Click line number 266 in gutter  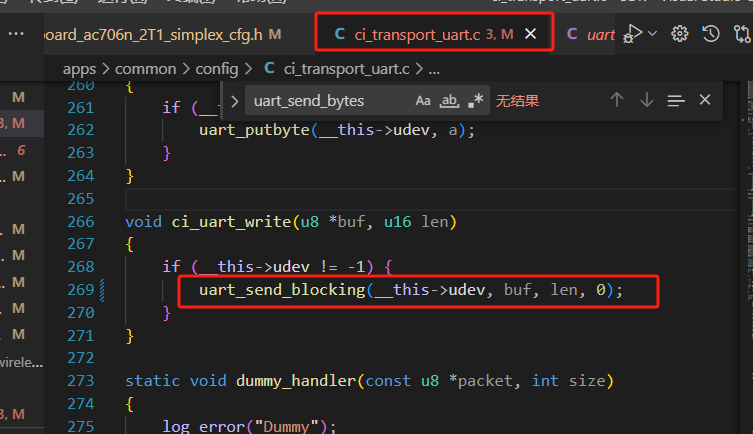click(x=81, y=222)
